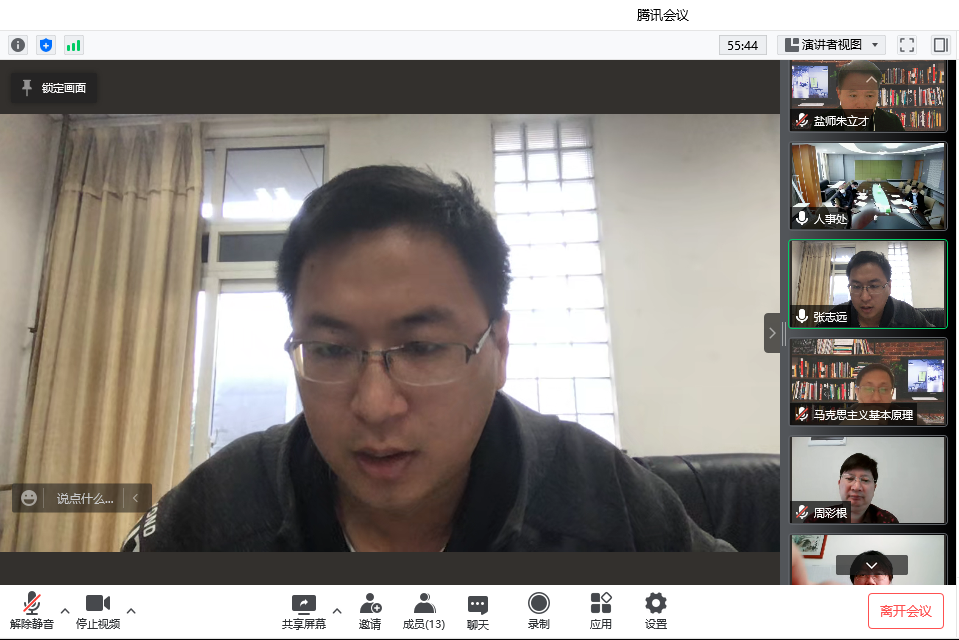
Task: Open the 应用 apps menu
Action: (600, 611)
